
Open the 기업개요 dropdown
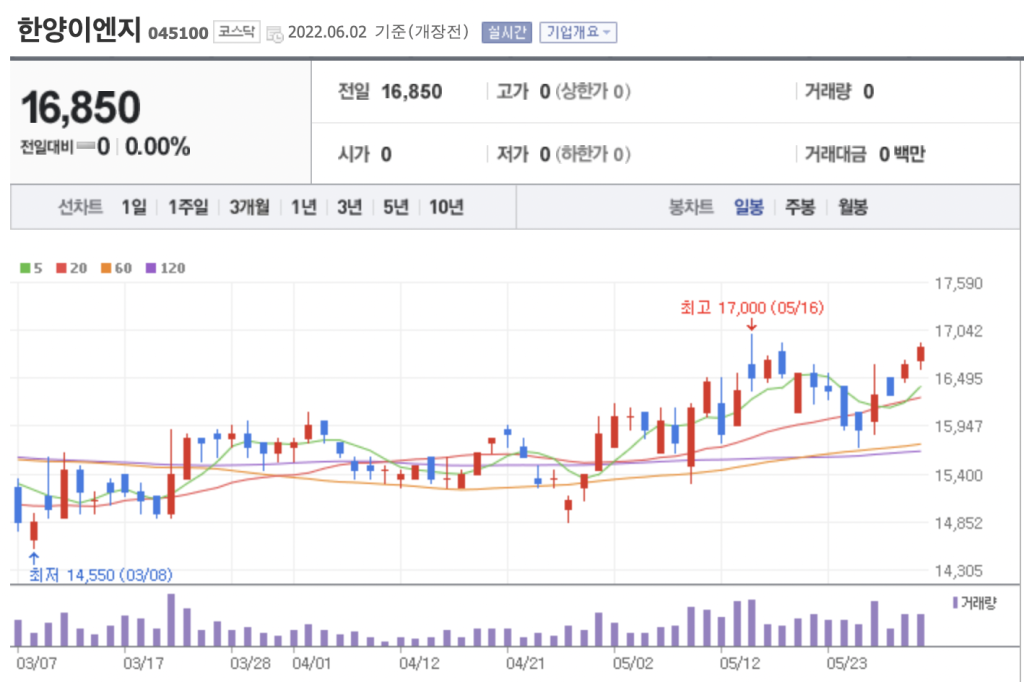coord(579,32)
